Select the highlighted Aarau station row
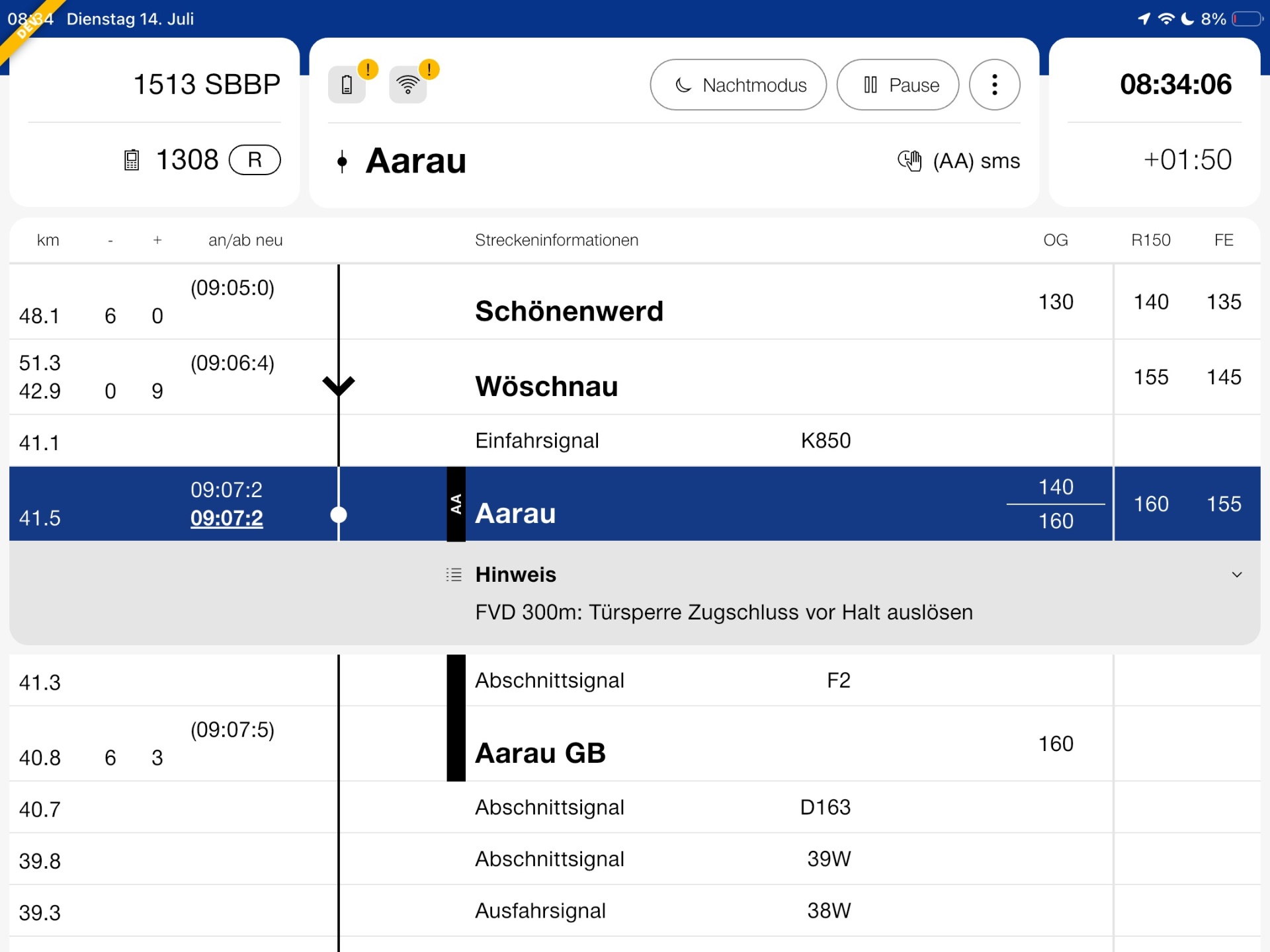Screen dimensions: 1270x952 point(635,504)
